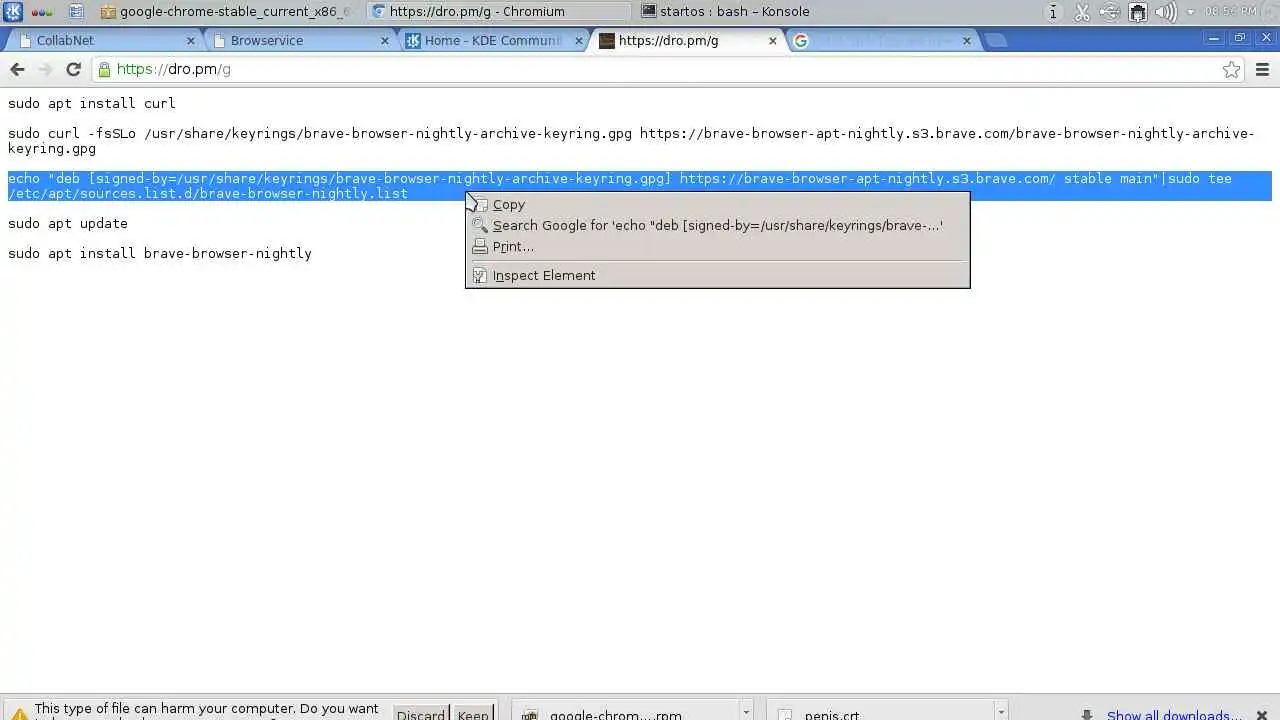Open the KDE application launcher menu

(x=13, y=12)
